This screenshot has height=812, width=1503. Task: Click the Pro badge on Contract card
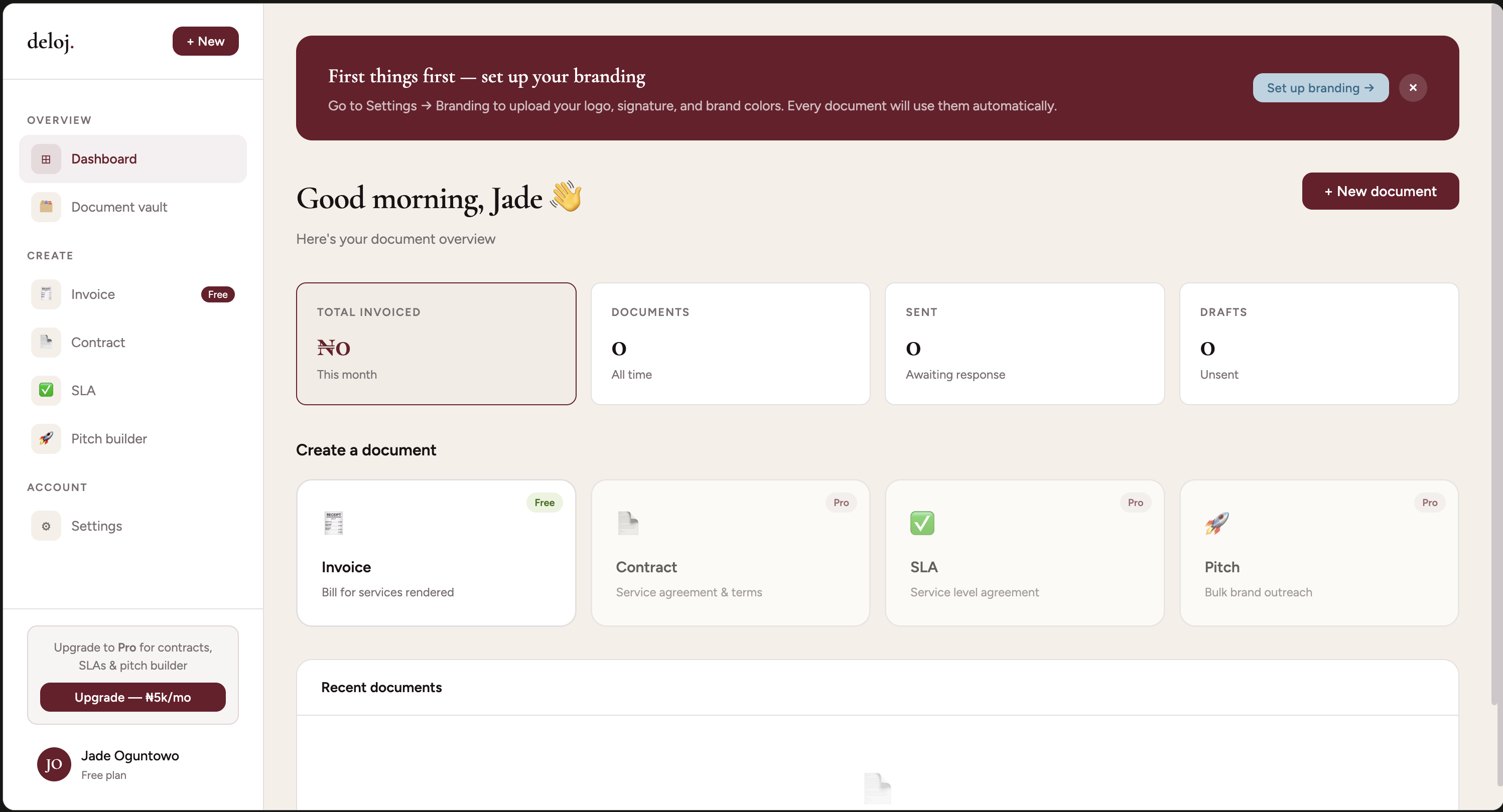(841, 503)
